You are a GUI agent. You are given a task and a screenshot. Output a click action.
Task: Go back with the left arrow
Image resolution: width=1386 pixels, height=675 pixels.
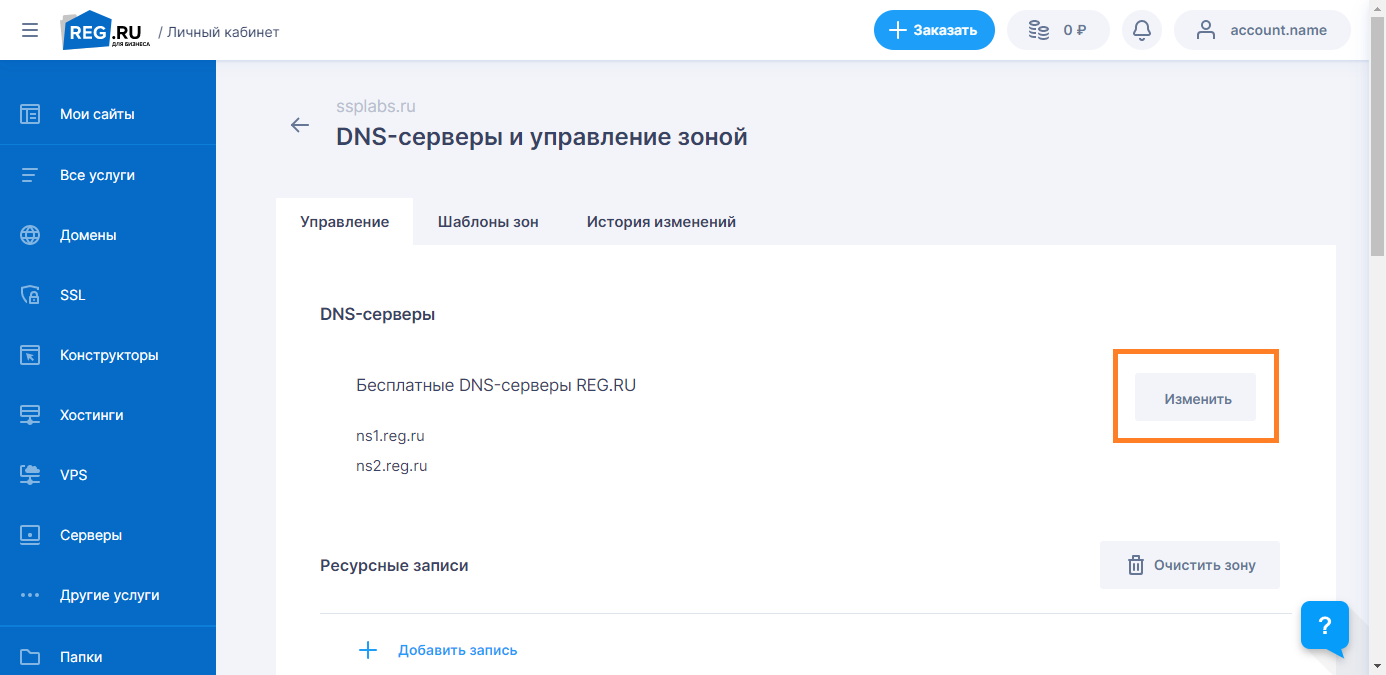(x=299, y=125)
